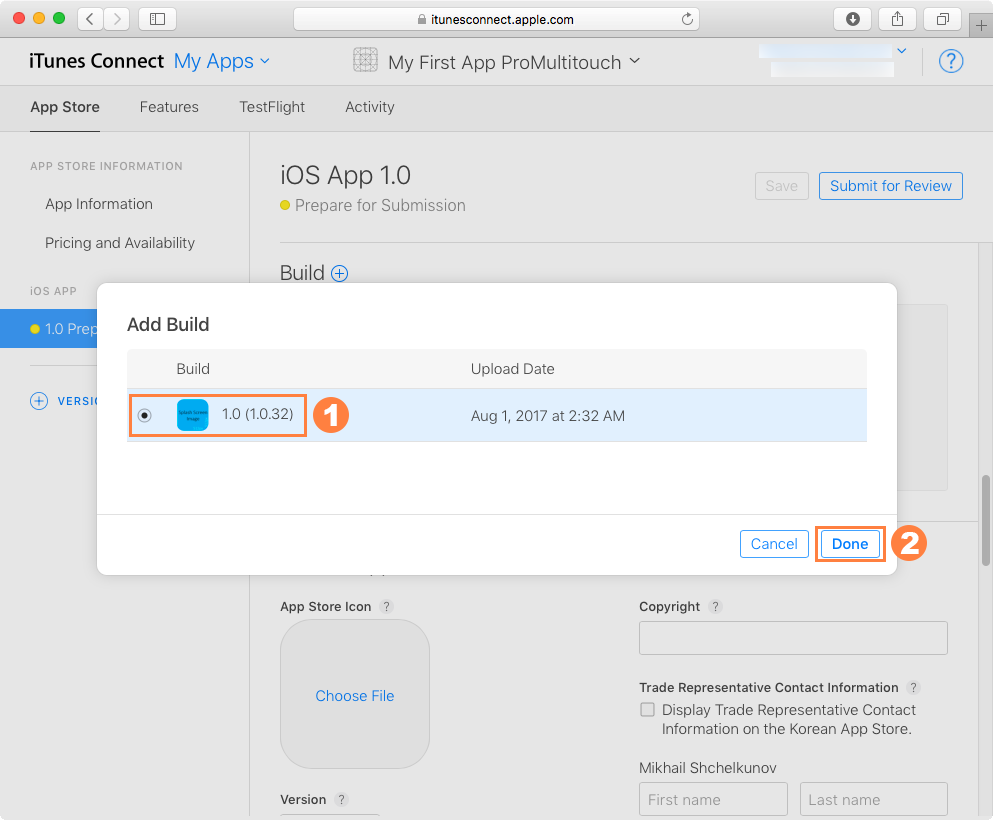Click the Mikhail Shchelkunov name text

click(707, 768)
